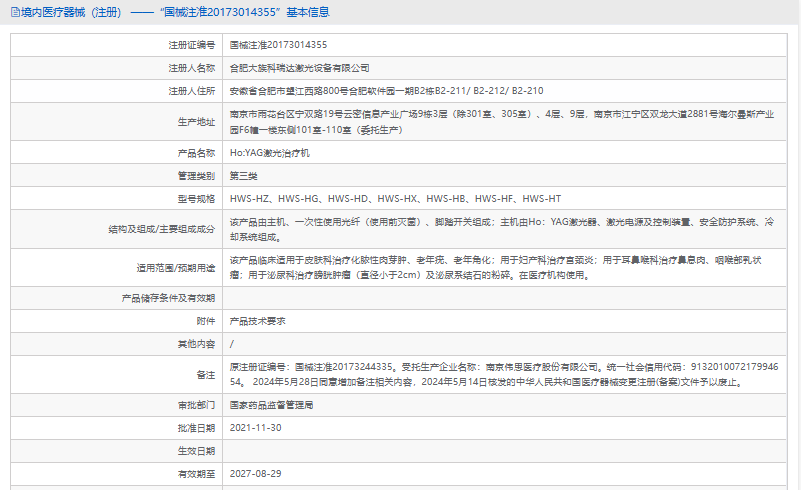Select the value 国械注准20173014355 in the table
This screenshot has height=490, width=801.
pyautogui.click(x=278, y=45)
